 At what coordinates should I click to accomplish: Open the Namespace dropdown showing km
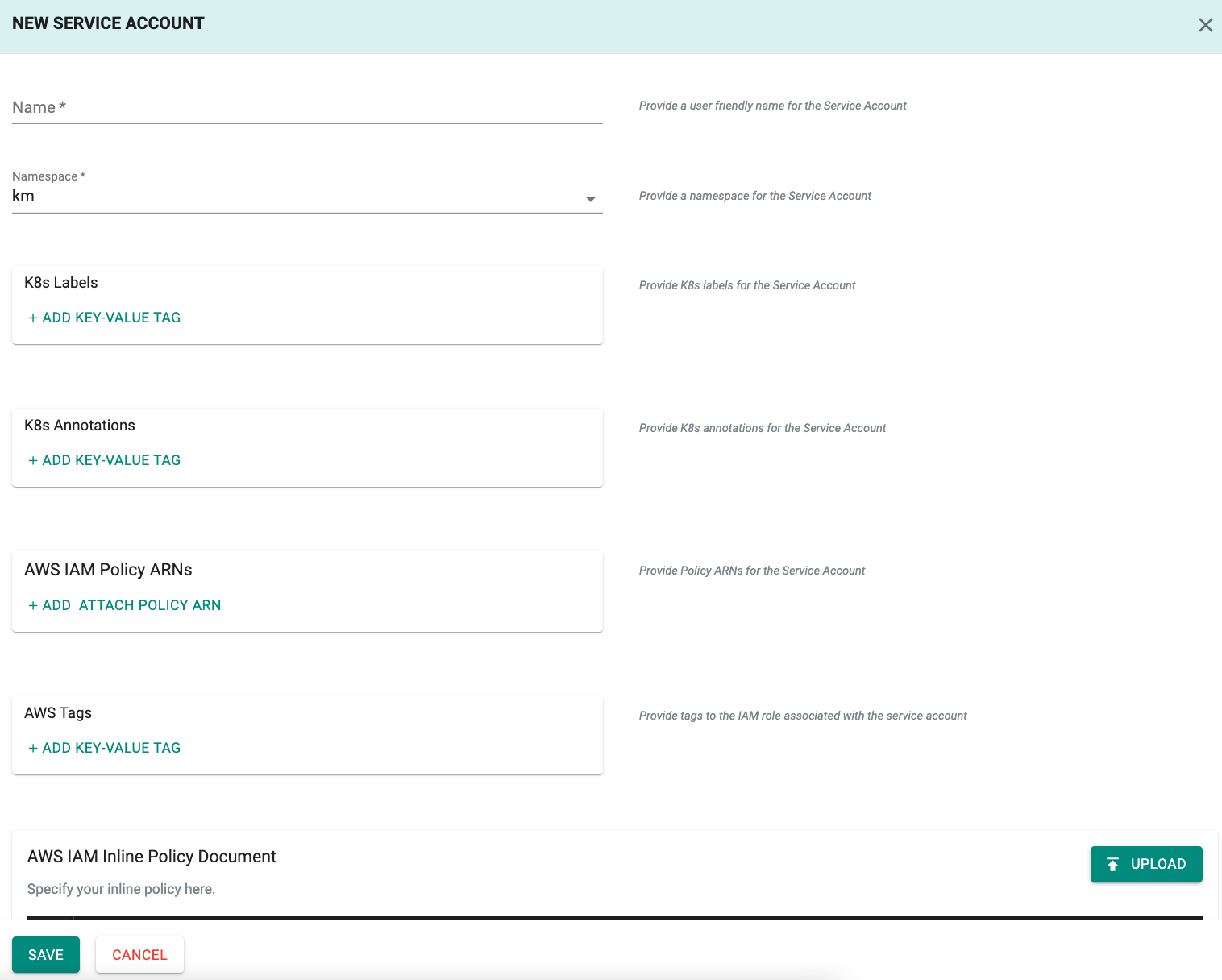point(307,196)
